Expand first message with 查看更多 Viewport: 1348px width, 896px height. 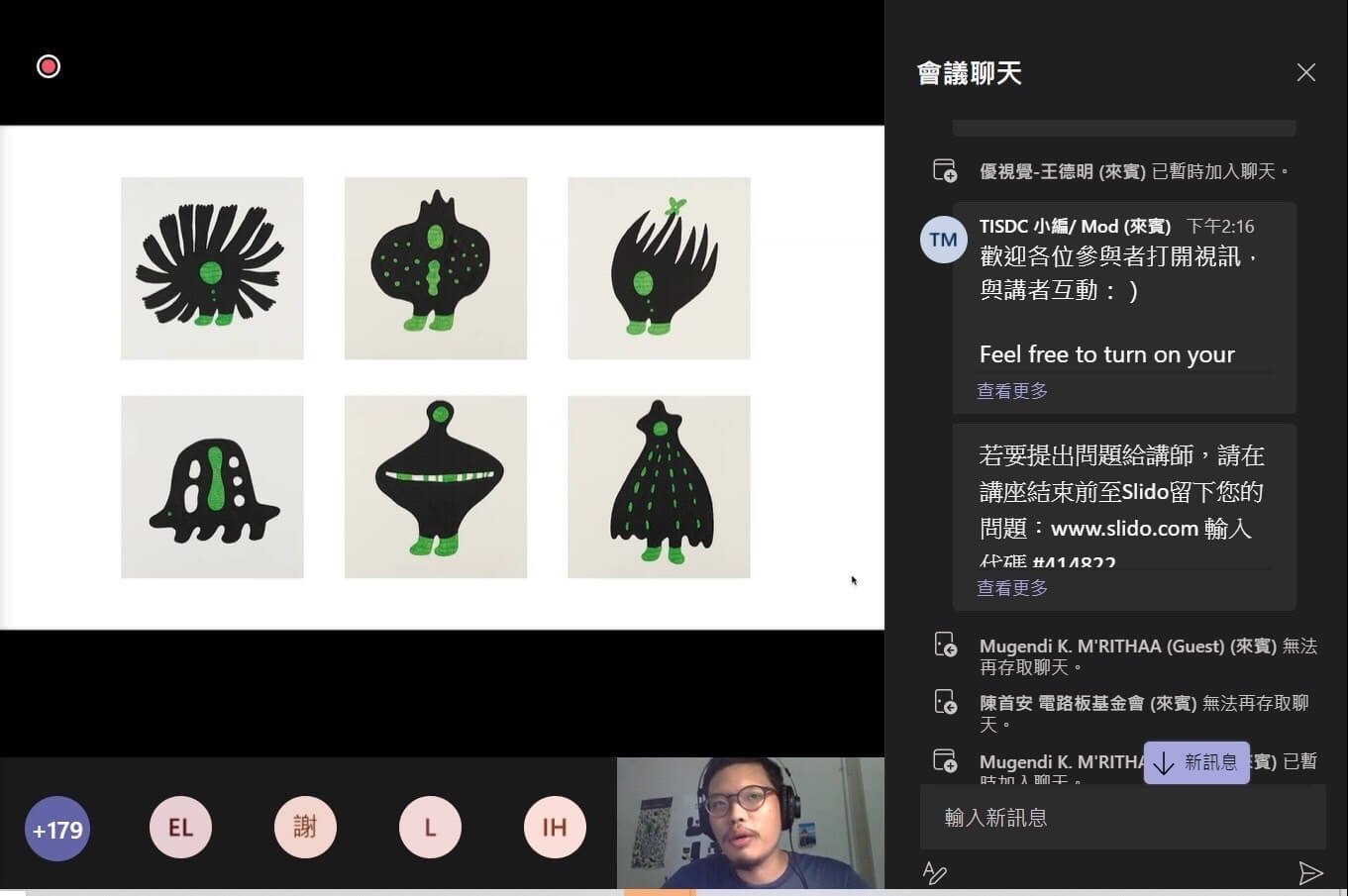pos(1012,391)
